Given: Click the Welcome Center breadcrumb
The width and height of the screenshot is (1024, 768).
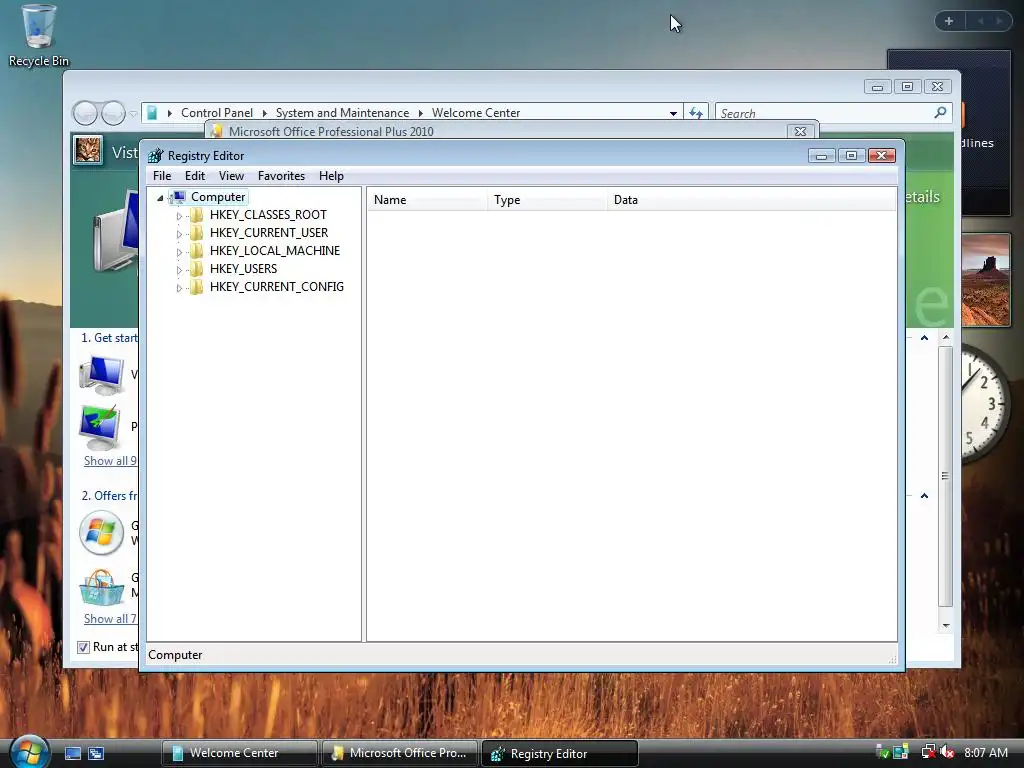Looking at the screenshot, I should tap(476, 113).
